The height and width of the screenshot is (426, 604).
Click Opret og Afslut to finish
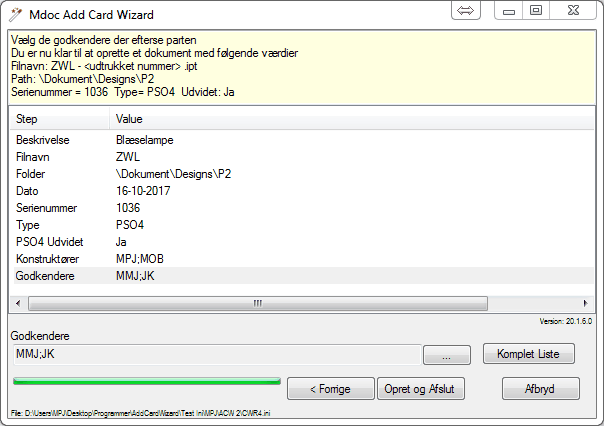[420, 389]
